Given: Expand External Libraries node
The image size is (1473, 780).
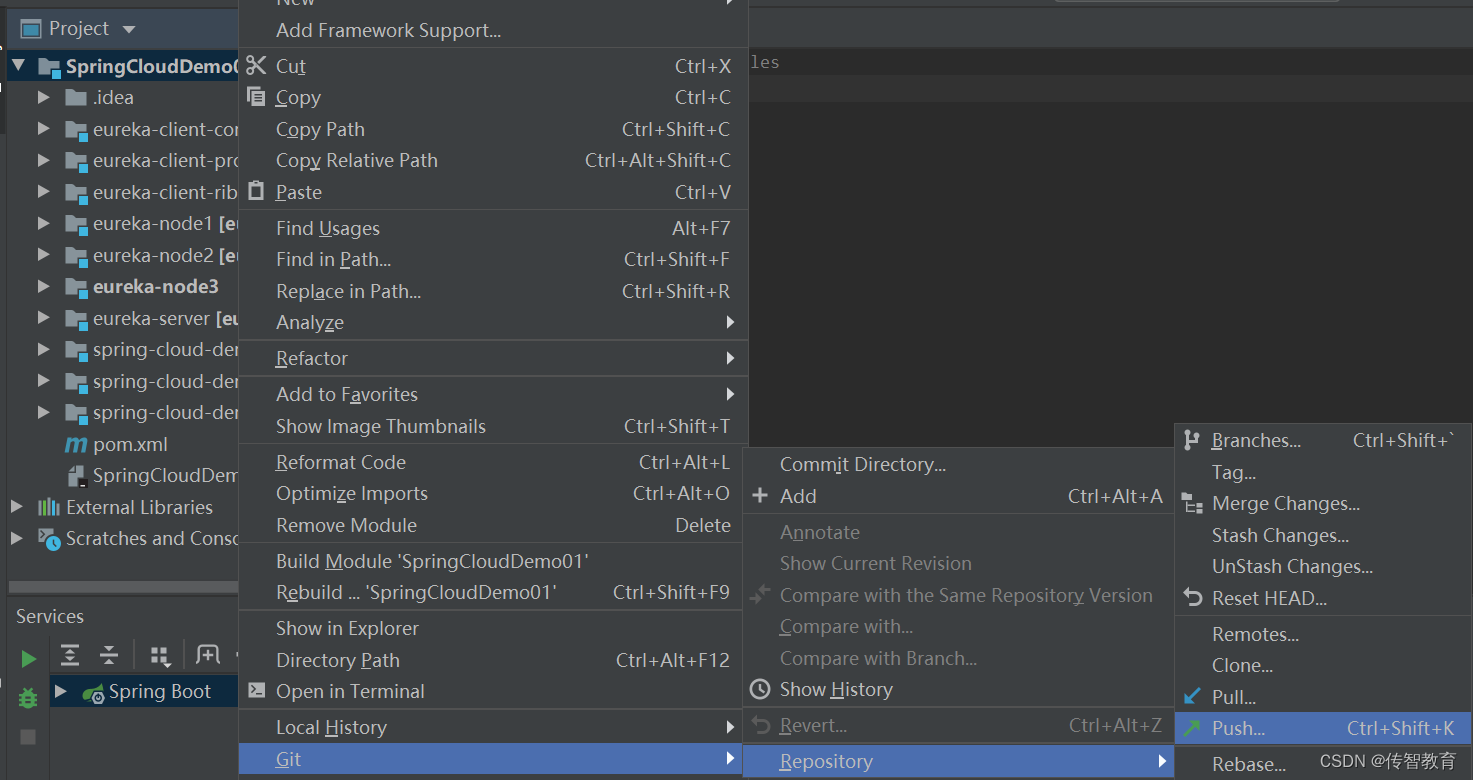Looking at the screenshot, I should (17, 507).
